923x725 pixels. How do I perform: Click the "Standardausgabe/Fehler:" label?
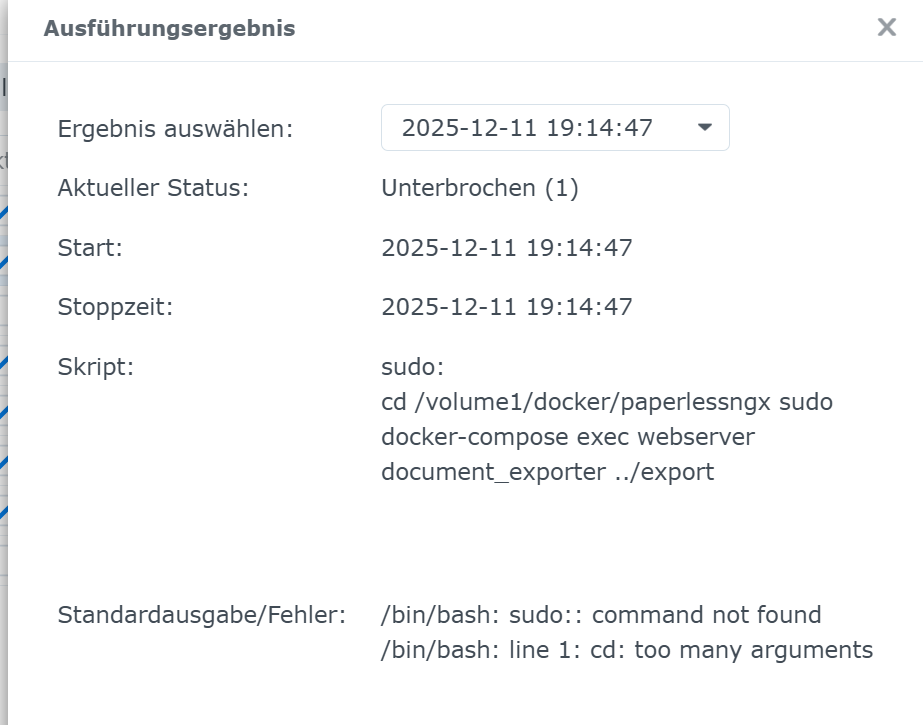point(202,615)
